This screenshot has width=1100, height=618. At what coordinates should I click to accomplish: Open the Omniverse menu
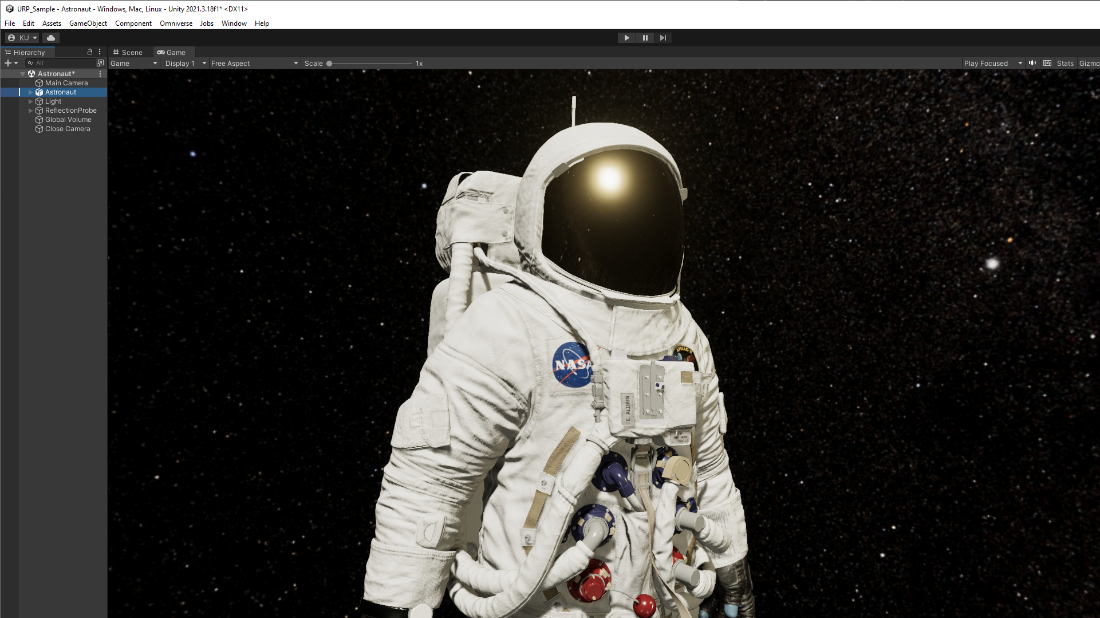pyautogui.click(x=176, y=23)
